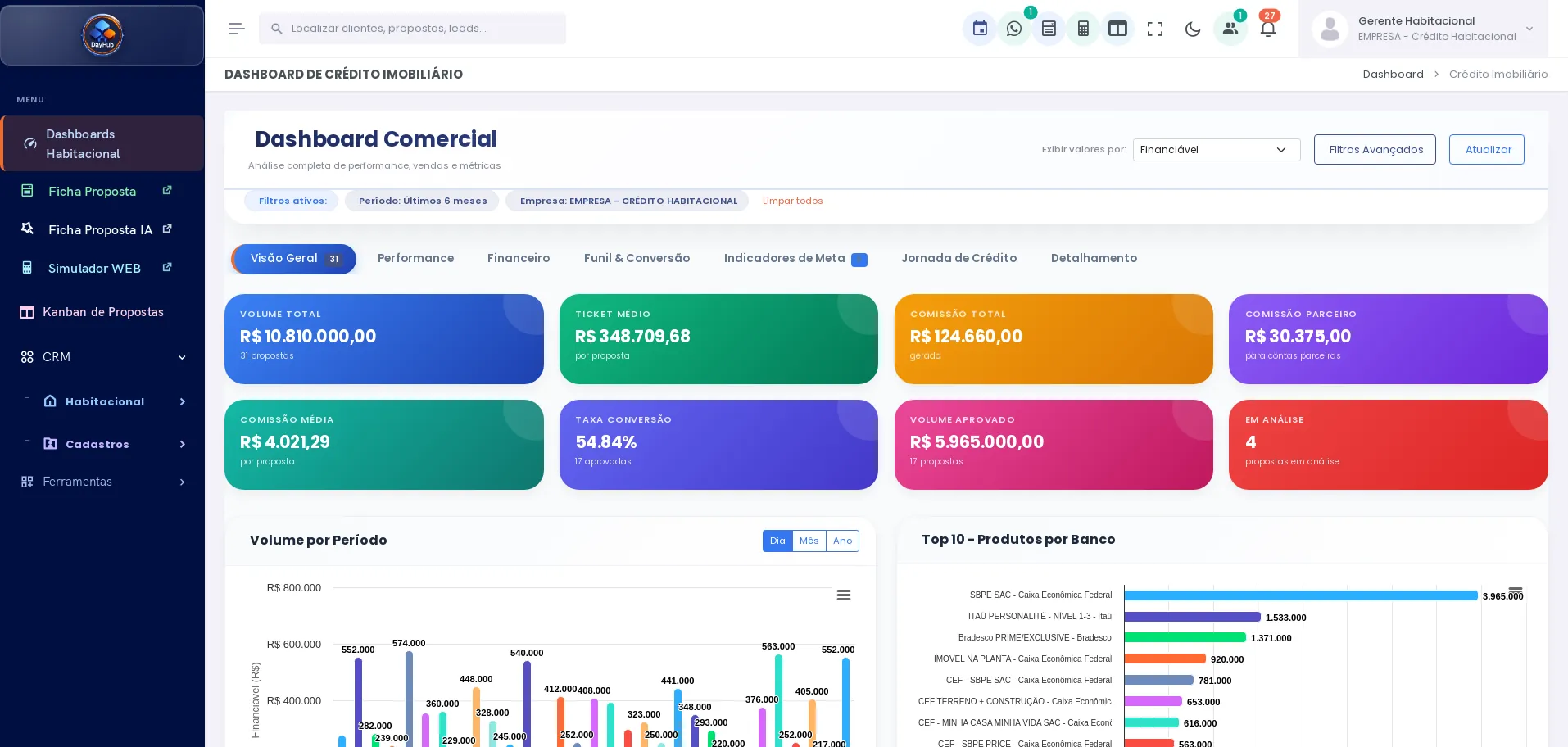The image size is (1568, 747).
Task: Select Dia period toggle
Action: pyautogui.click(x=777, y=541)
